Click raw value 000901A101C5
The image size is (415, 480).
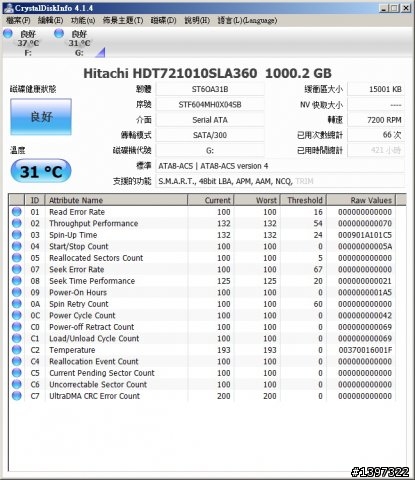click(x=365, y=235)
